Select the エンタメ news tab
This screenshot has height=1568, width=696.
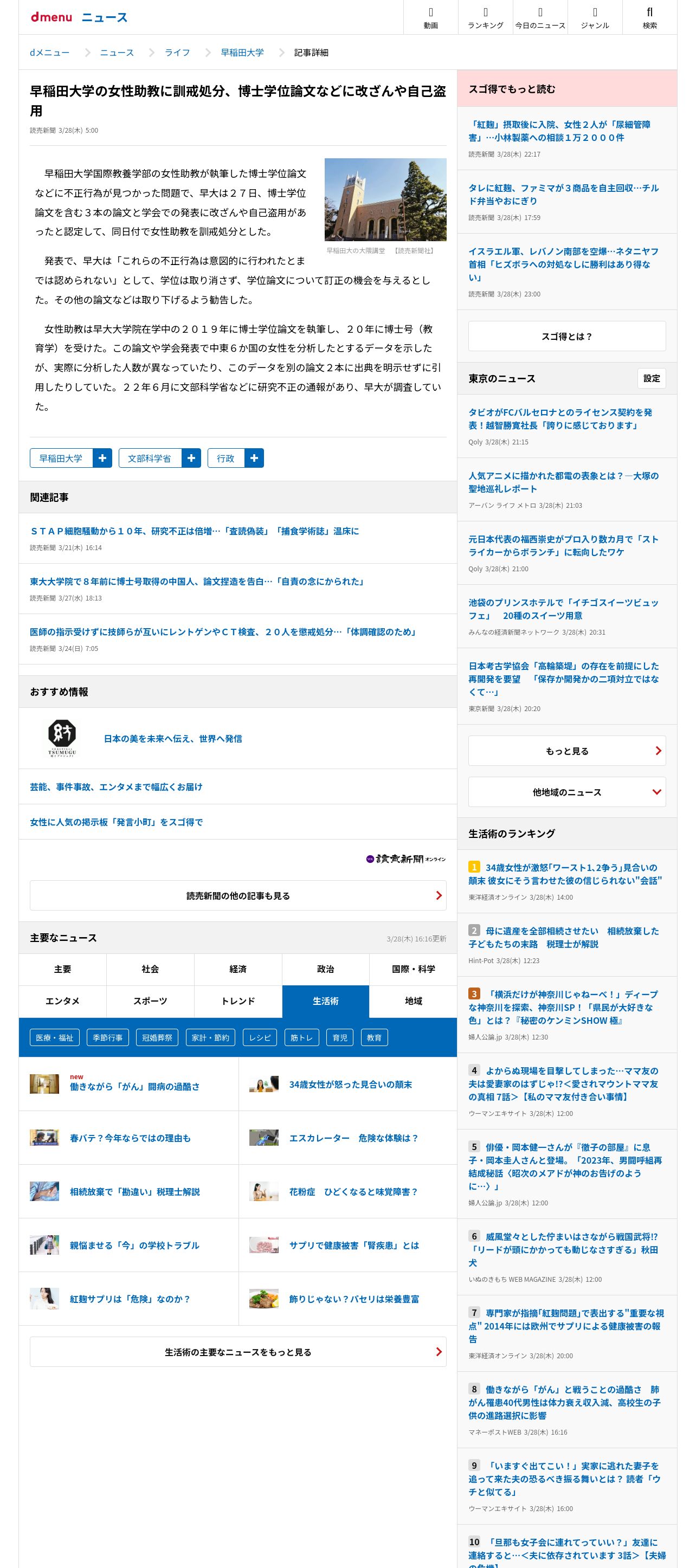[63, 1001]
